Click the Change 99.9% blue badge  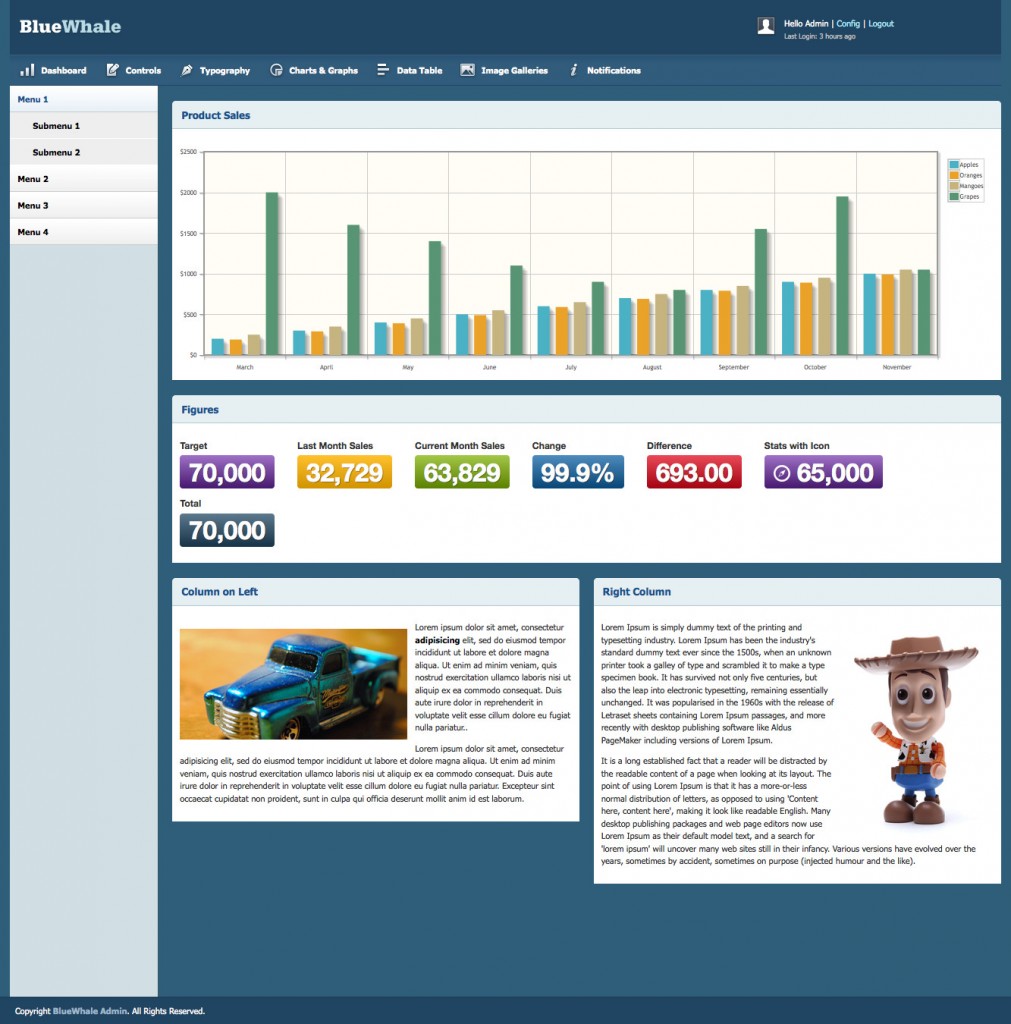pyautogui.click(x=578, y=472)
